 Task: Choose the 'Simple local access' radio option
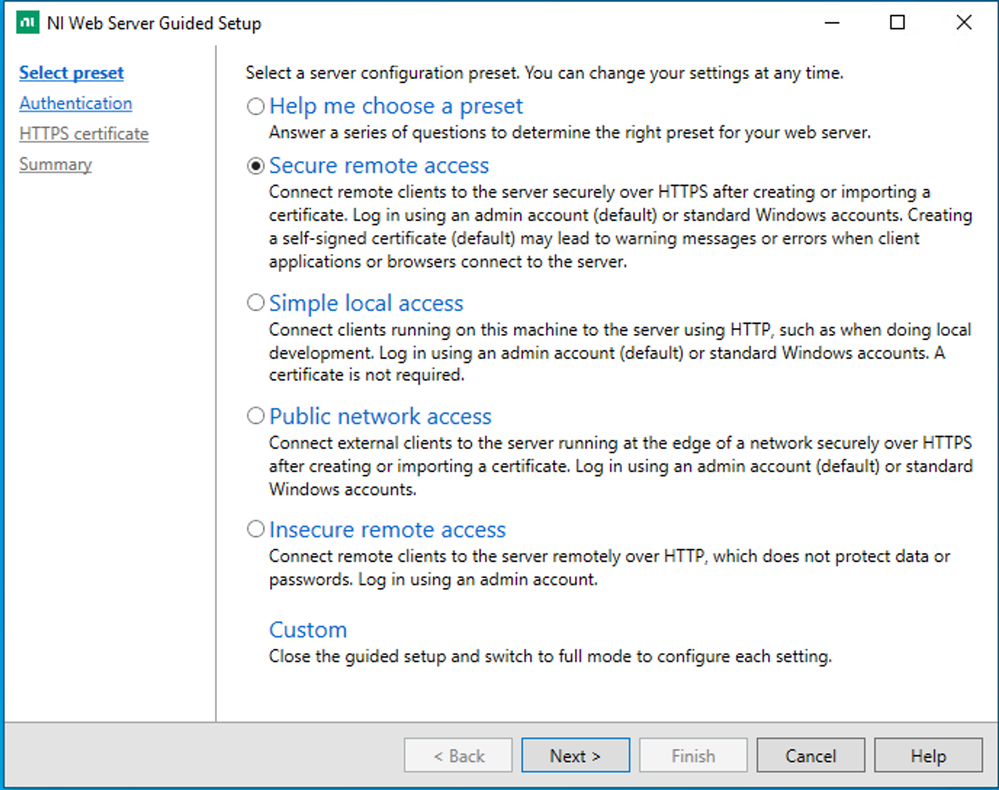pyautogui.click(x=256, y=303)
